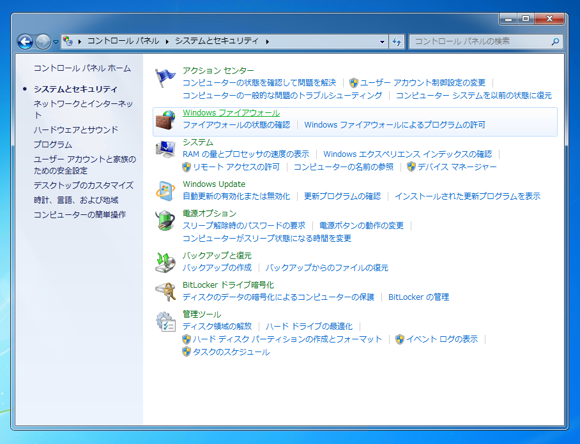
Task: Select ネットワークとインターネット in sidebar
Action: 83,109
